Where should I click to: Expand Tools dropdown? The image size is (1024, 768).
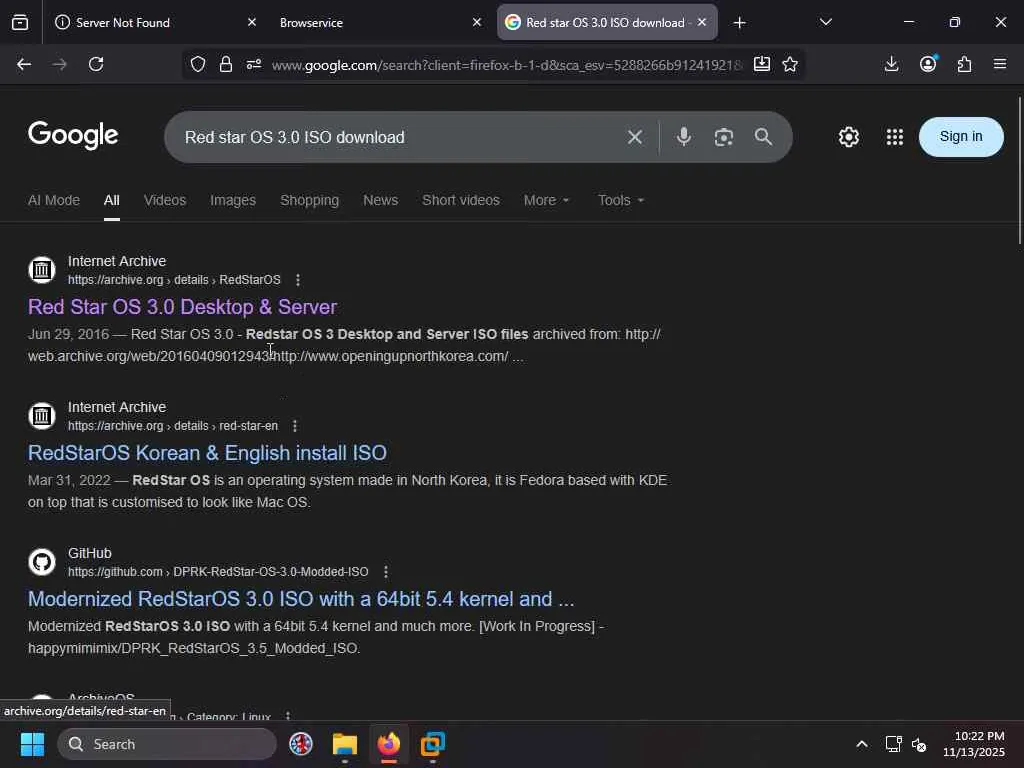coord(620,200)
